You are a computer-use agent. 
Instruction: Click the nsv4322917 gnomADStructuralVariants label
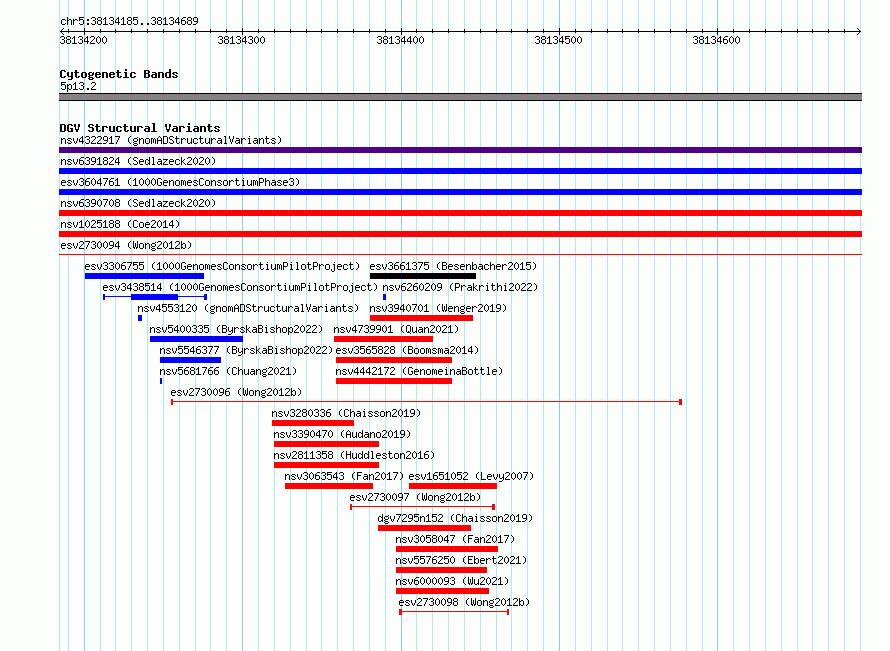[171, 140]
